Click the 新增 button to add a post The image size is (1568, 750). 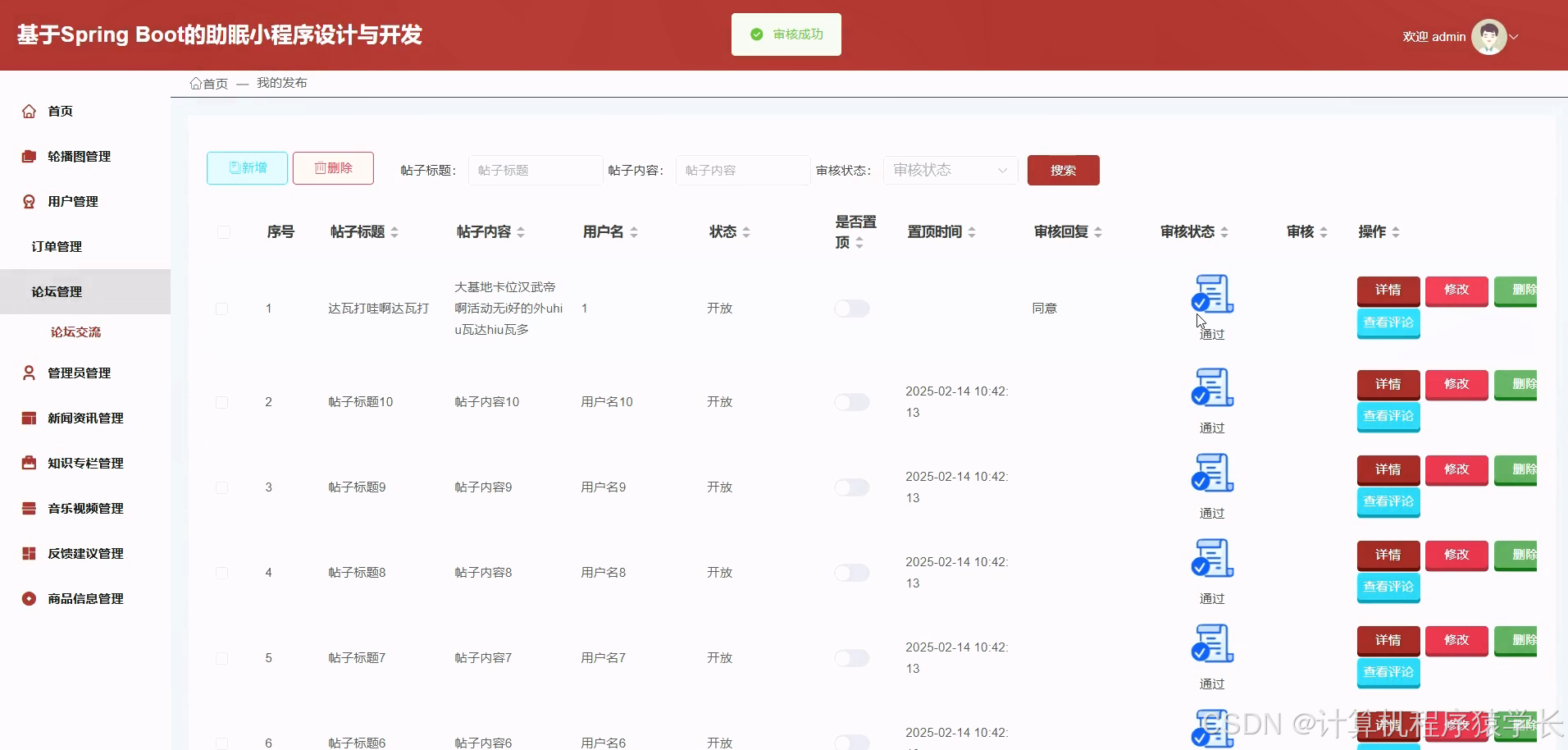point(247,167)
